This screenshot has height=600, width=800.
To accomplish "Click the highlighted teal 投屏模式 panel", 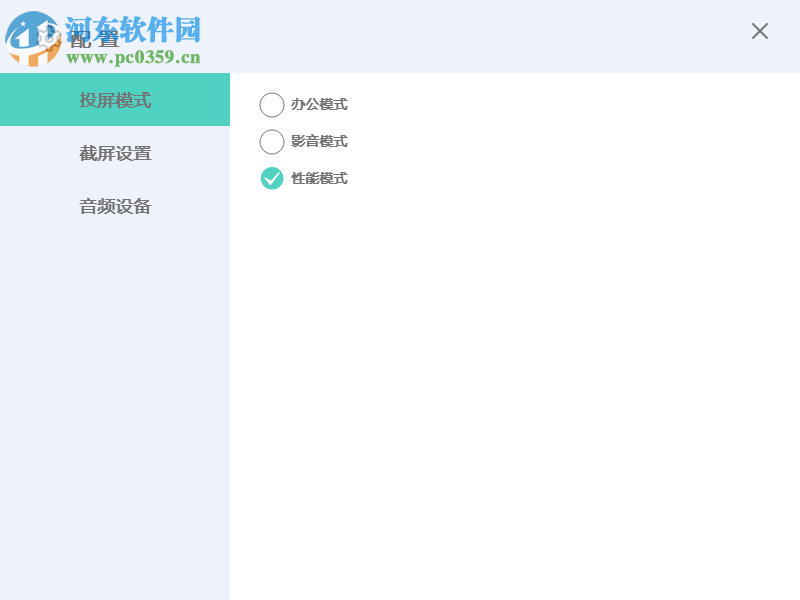I will pyautogui.click(x=115, y=100).
